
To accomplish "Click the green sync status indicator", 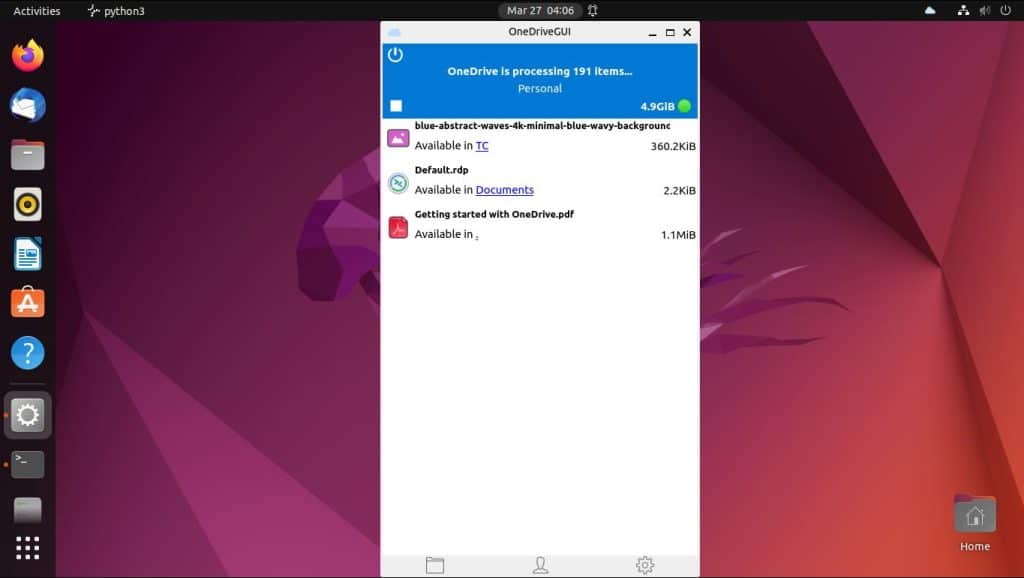I will coord(684,104).
